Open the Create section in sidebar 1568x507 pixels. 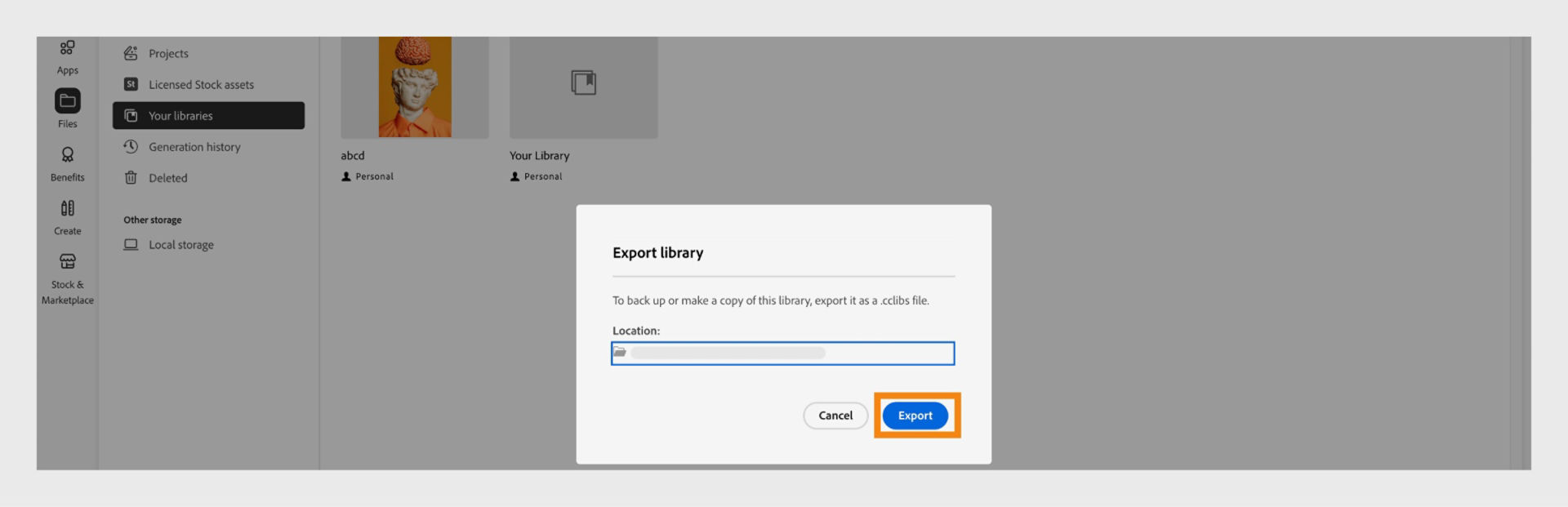click(68, 217)
